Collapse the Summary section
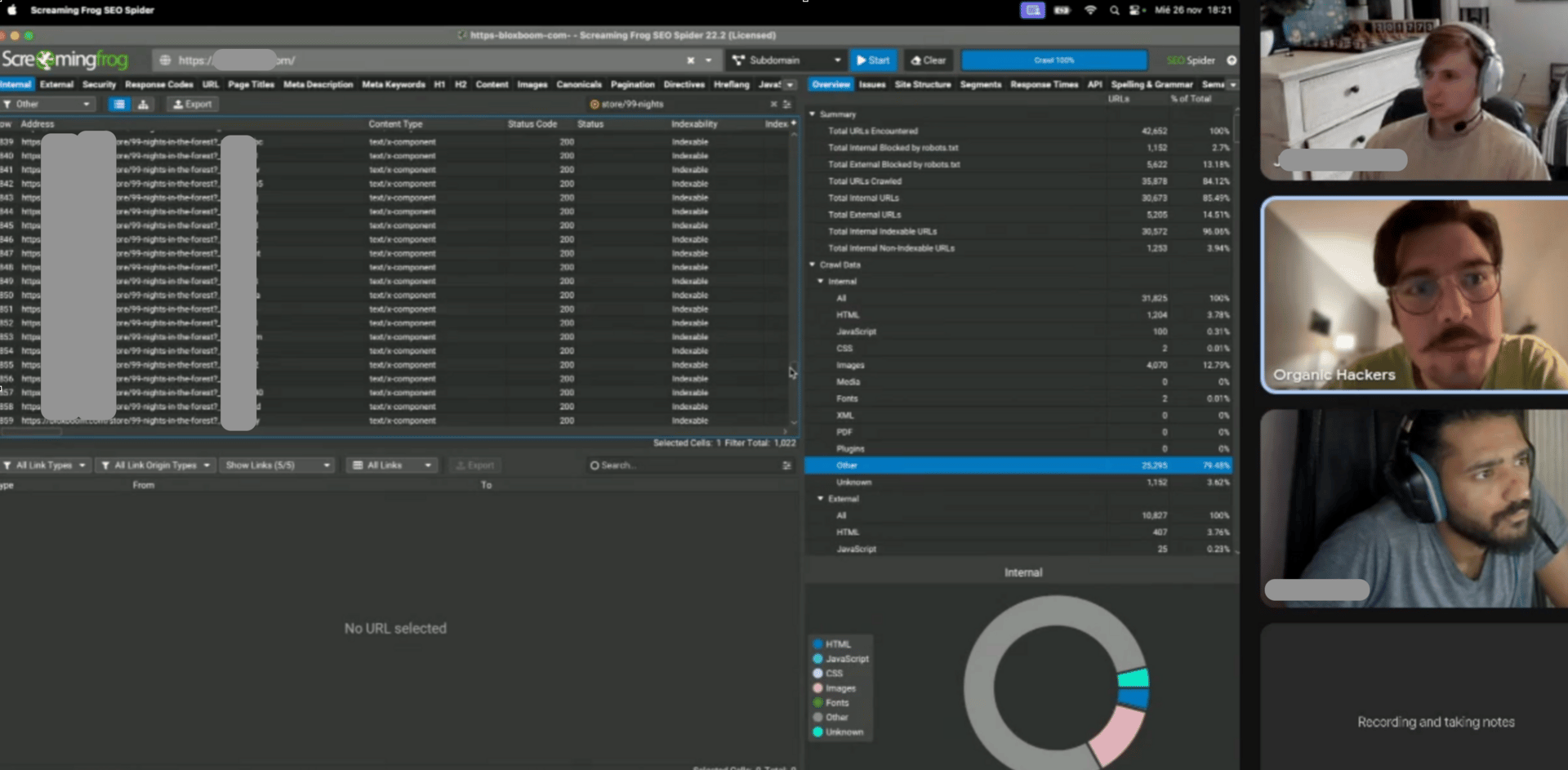Image resolution: width=1568 pixels, height=770 pixels. [x=813, y=114]
